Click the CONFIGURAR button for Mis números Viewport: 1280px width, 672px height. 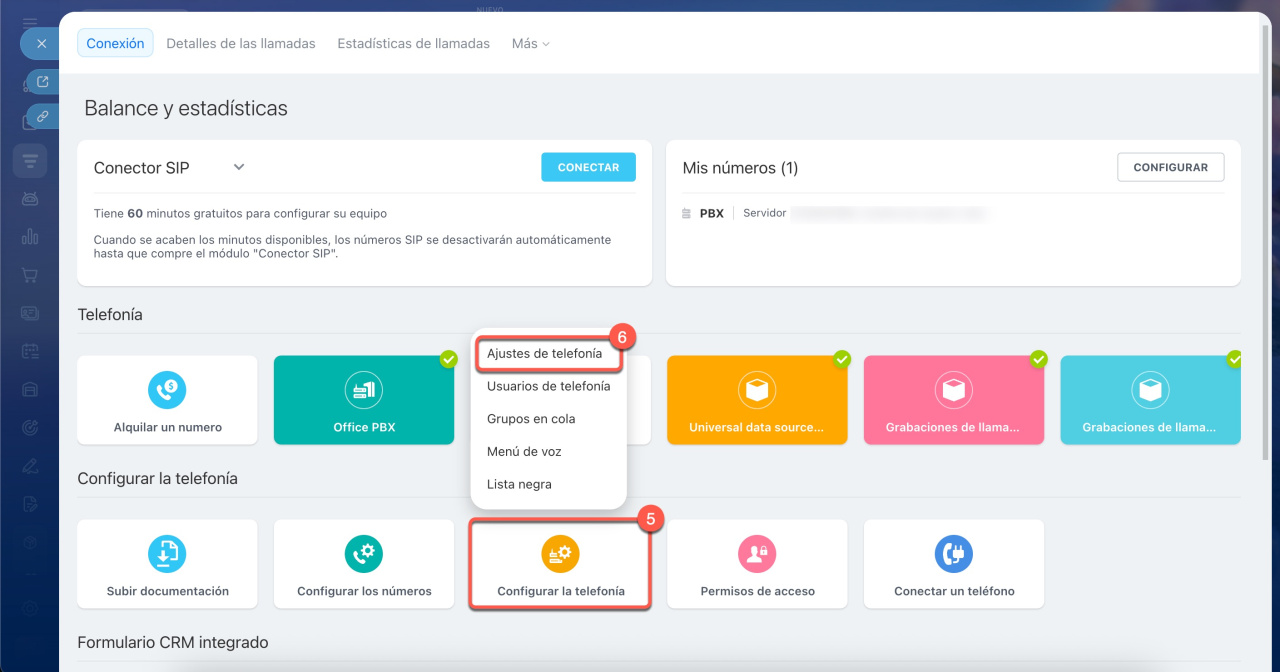(1170, 168)
